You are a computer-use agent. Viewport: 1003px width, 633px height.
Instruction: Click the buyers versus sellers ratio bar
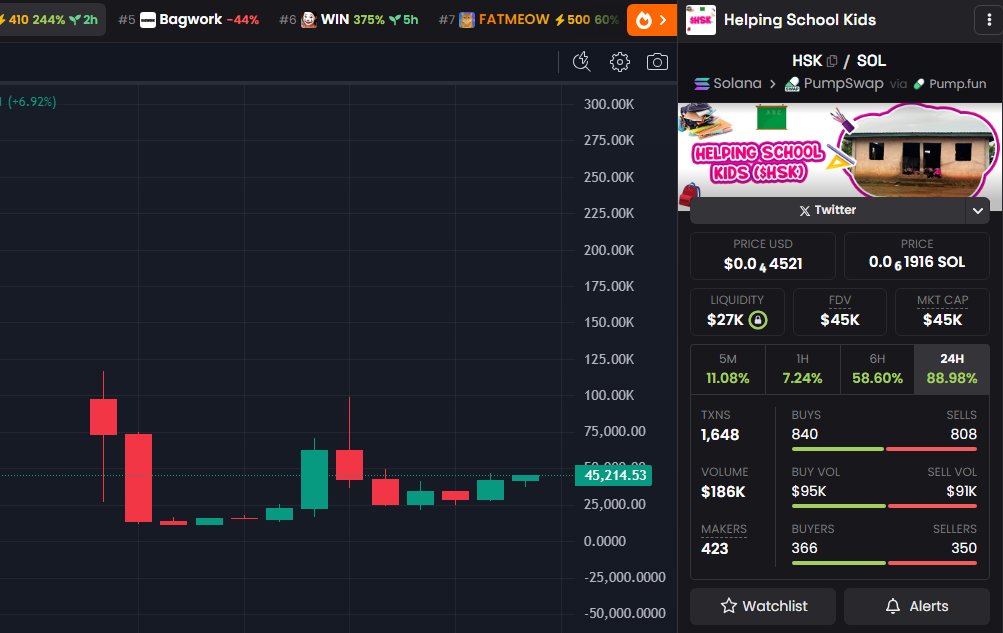884,563
